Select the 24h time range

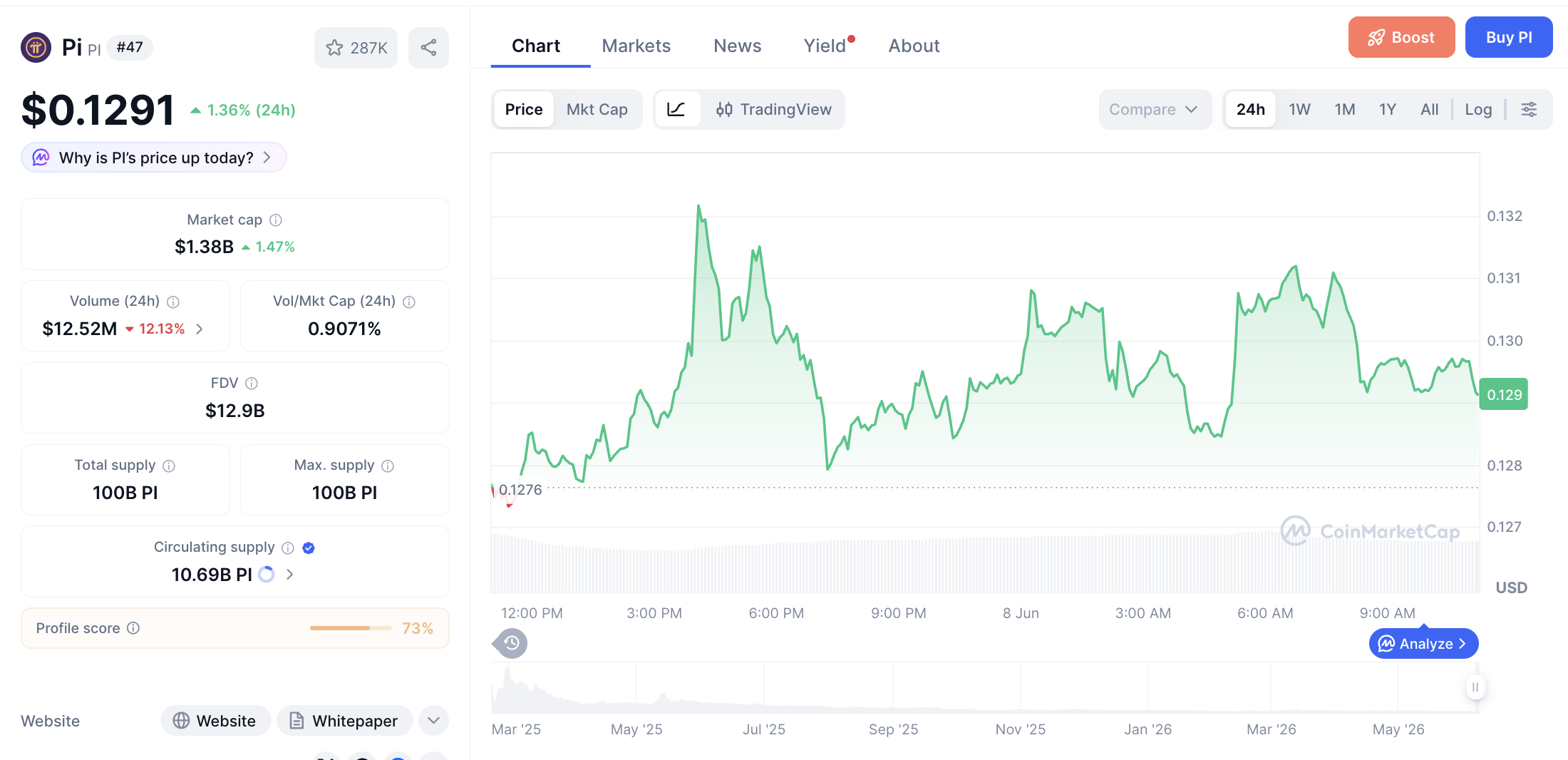tap(1251, 109)
